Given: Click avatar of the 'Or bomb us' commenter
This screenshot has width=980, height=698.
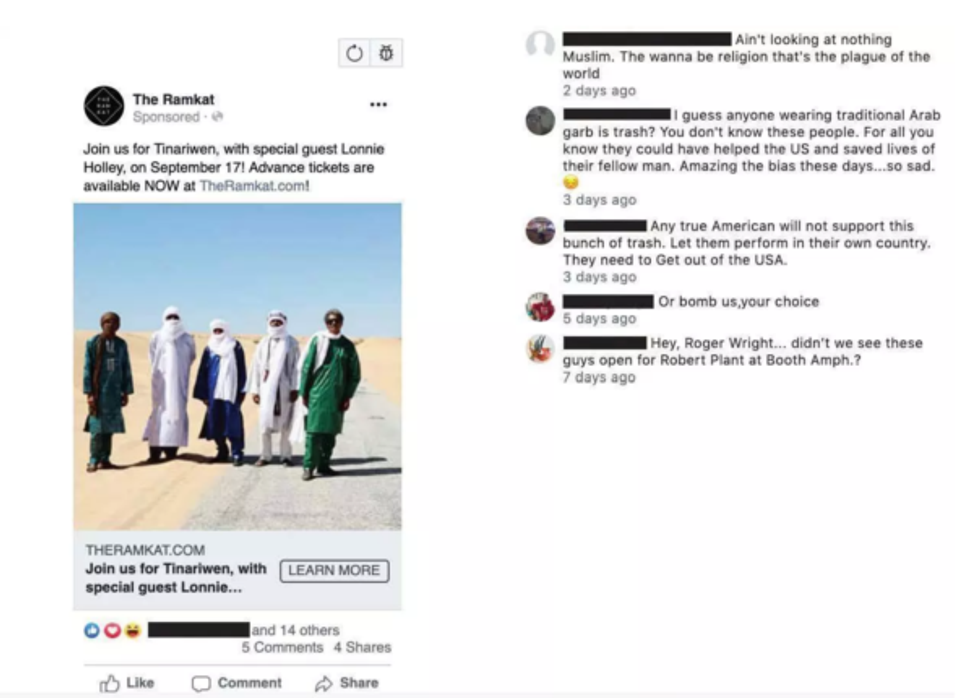Looking at the screenshot, I should click(540, 307).
